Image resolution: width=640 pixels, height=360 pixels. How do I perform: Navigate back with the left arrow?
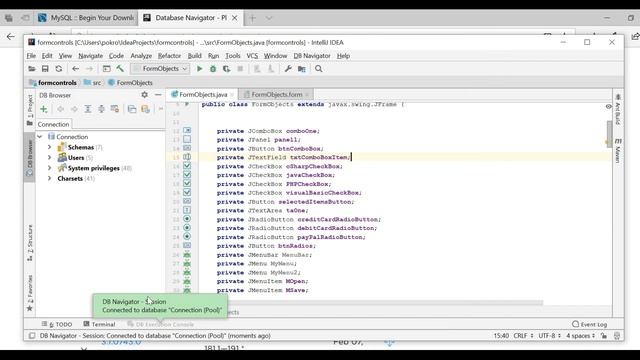pos(76,69)
